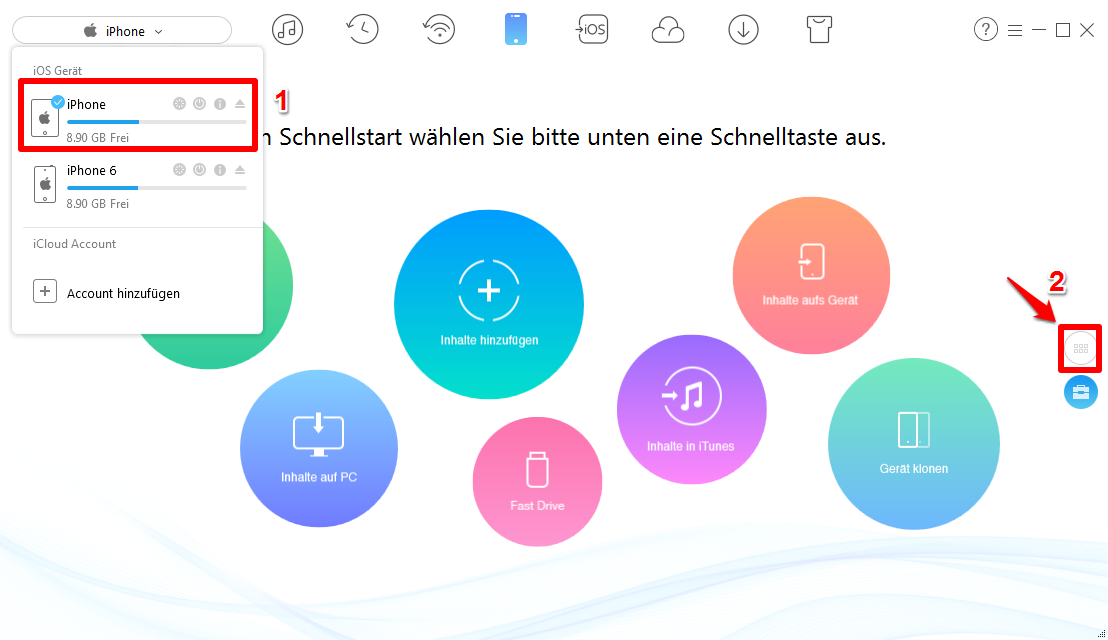
Task: Select the iPhone device in the list
Action: 138,116
